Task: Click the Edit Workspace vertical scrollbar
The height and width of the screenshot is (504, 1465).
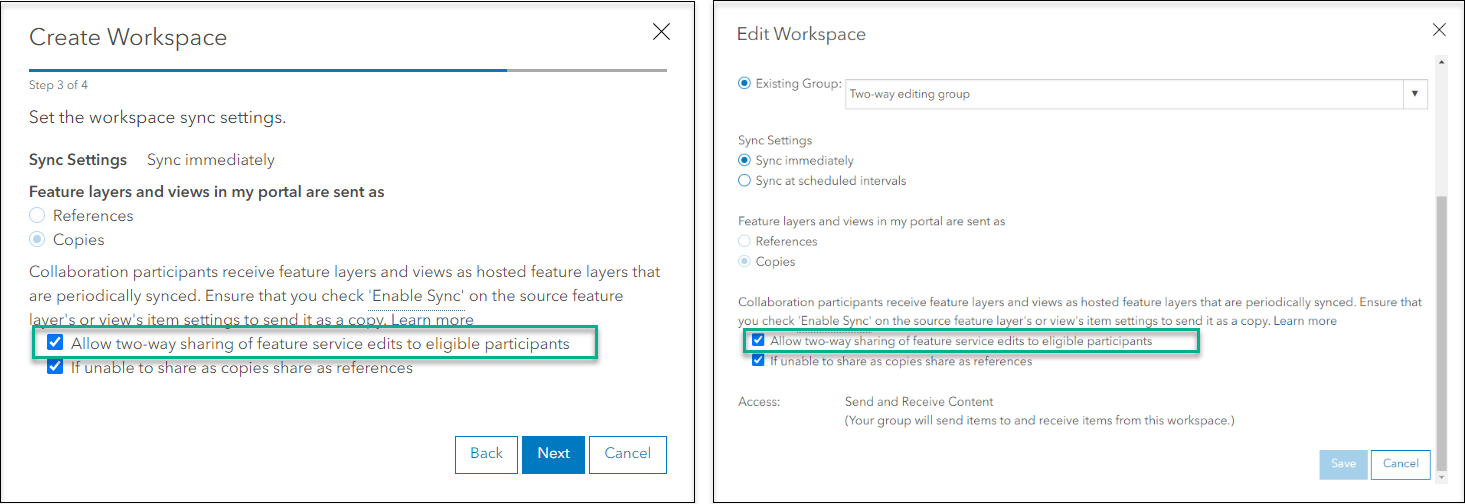Action: 1440,320
